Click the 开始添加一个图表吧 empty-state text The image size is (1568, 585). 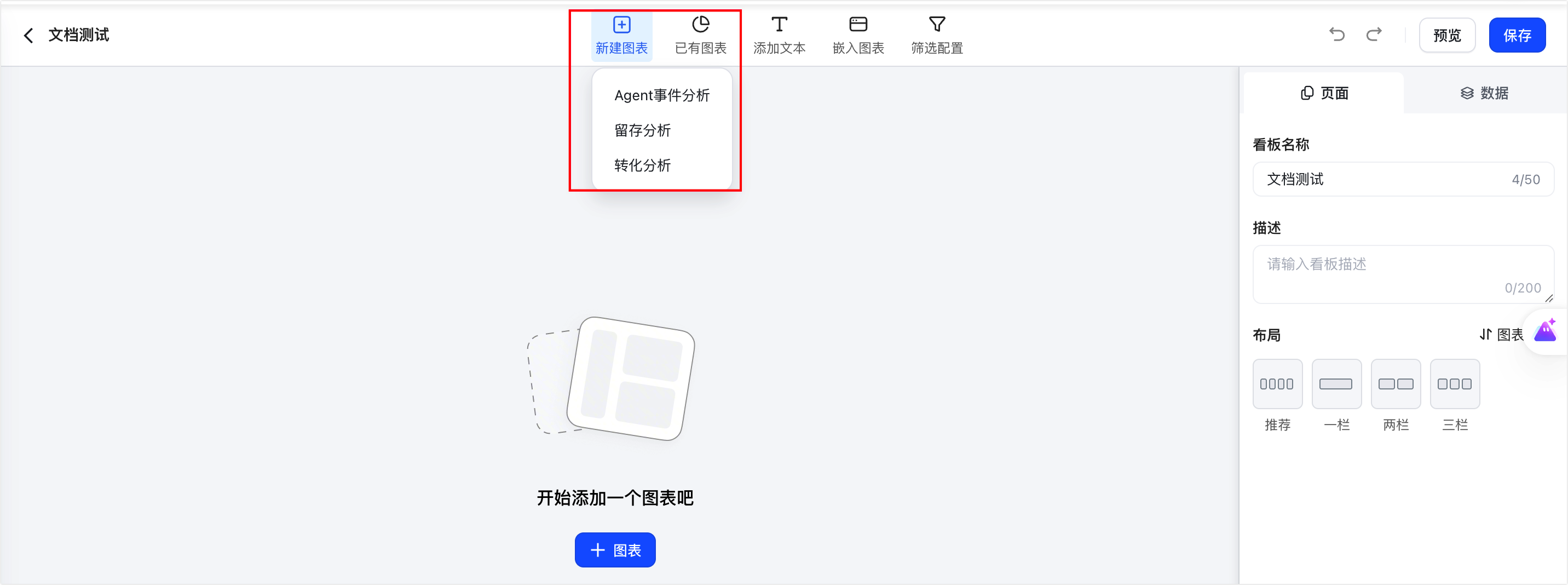coord(615,497)
